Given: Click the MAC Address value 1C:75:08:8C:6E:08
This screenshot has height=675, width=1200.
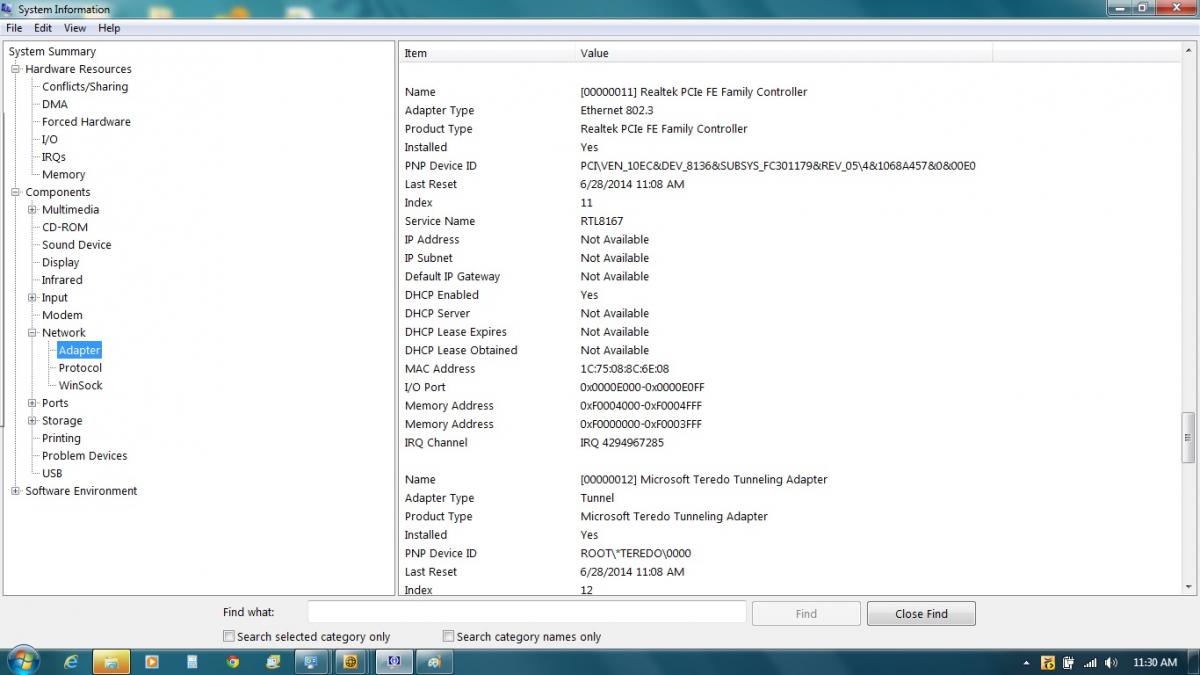Looking at the screenshot, I should [625, 369].
